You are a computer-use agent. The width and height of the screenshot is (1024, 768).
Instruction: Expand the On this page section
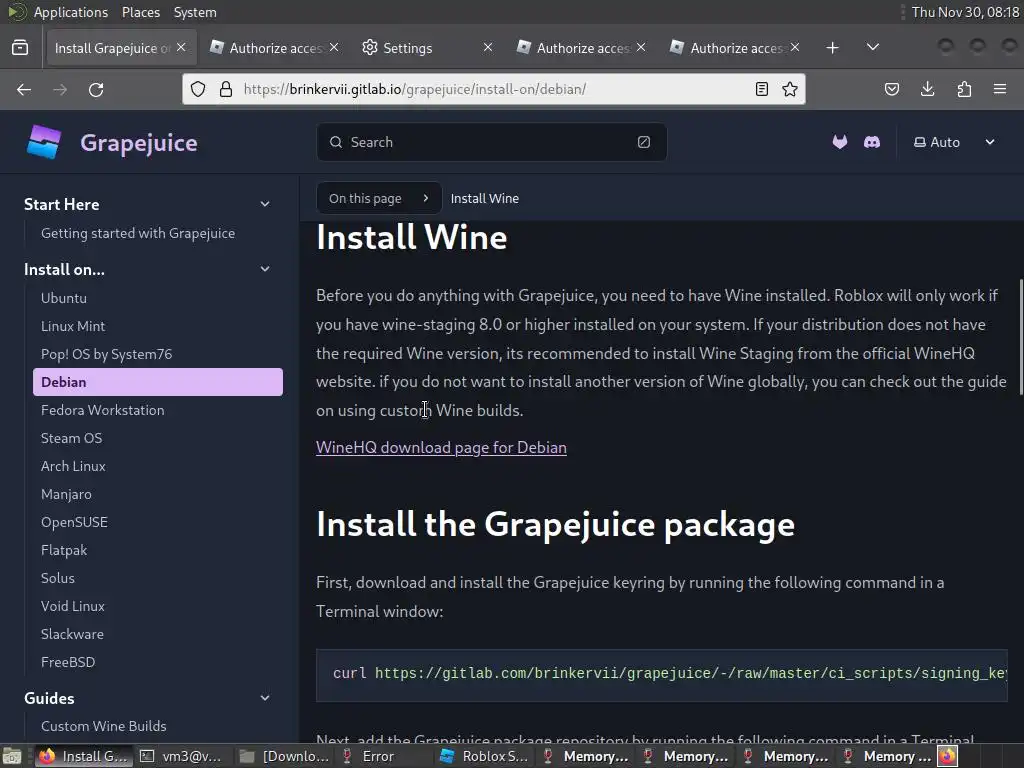click(379, 198)
